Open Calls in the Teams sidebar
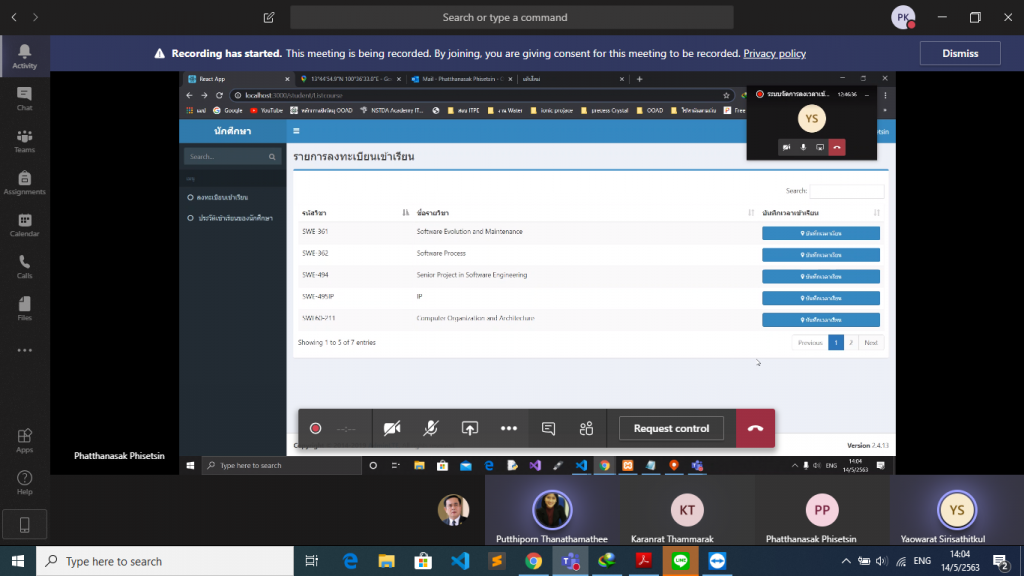Image resolution: width=1024 pixels, height=576 pixels. pyautogui.click(x=25, y=266)
